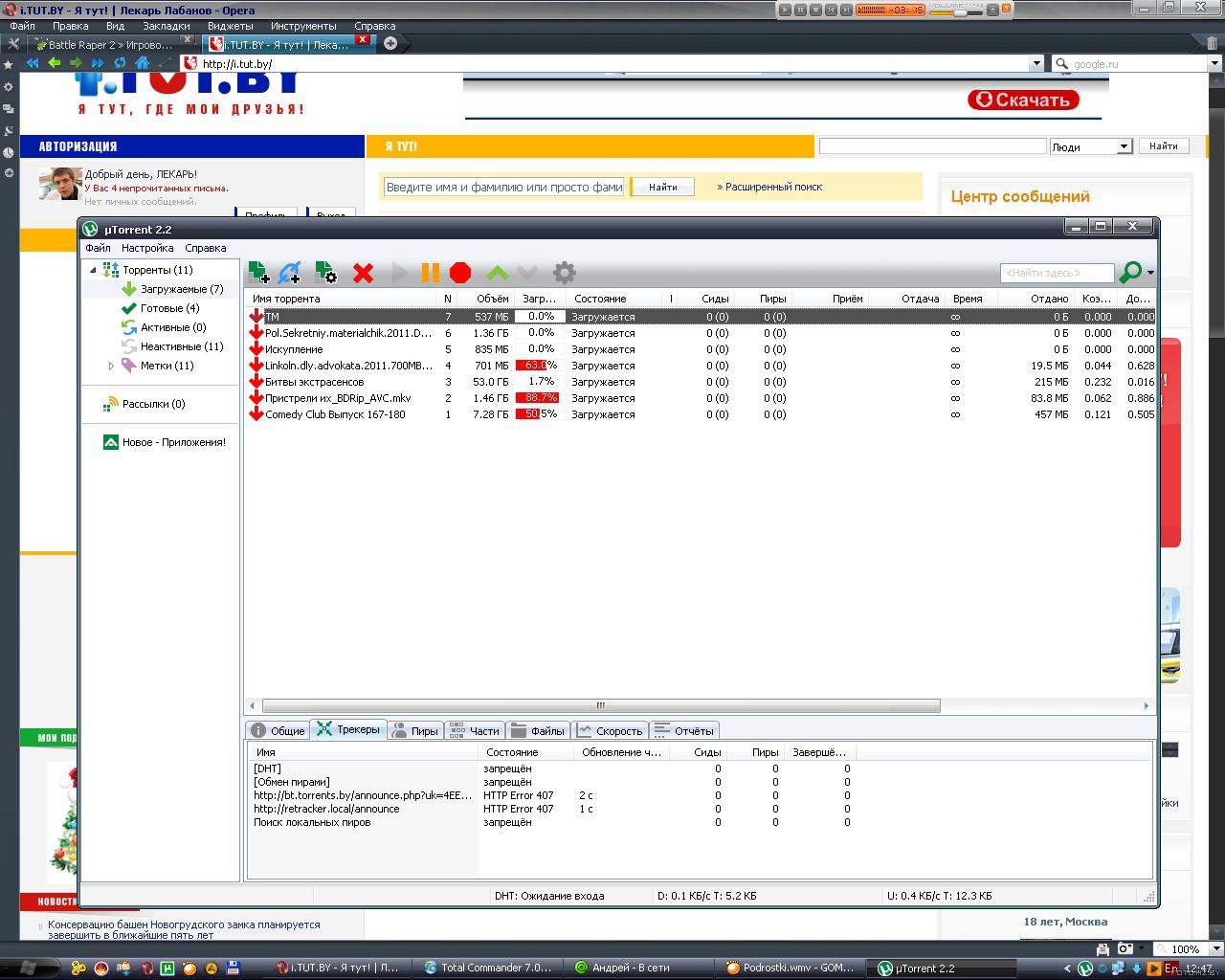The width and height of the screenshot is (1225, 980).
Task: Switch to Файлы tab in uTorrent
Action: tap(538, 730)
